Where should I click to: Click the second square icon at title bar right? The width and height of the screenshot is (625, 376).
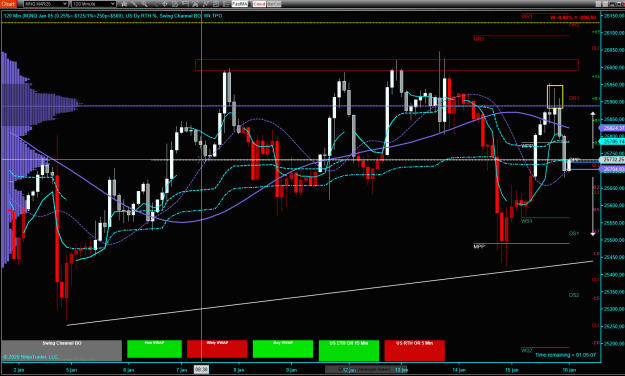pos(605,4)
